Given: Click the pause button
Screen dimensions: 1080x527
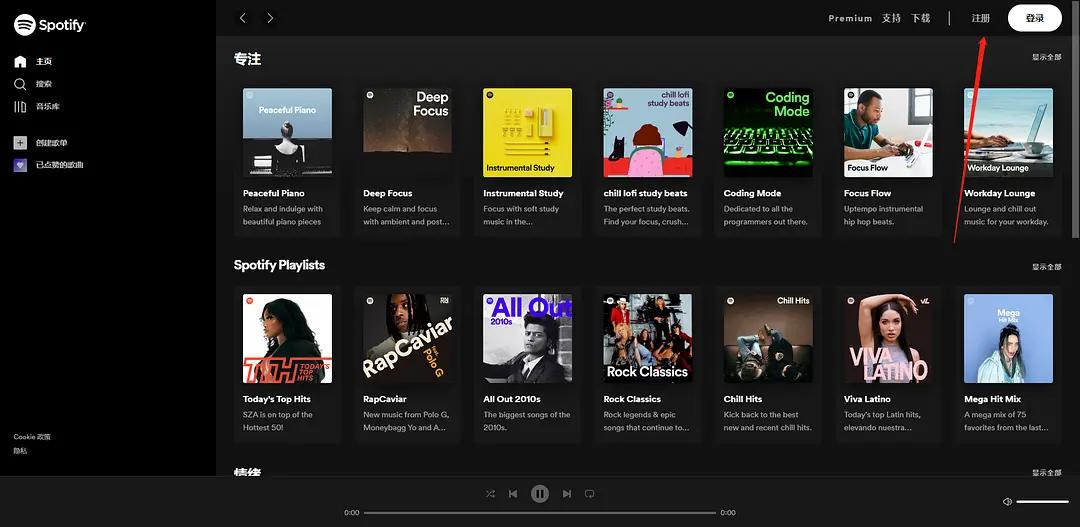Looking at the screenshot, I should click(540, 493).
